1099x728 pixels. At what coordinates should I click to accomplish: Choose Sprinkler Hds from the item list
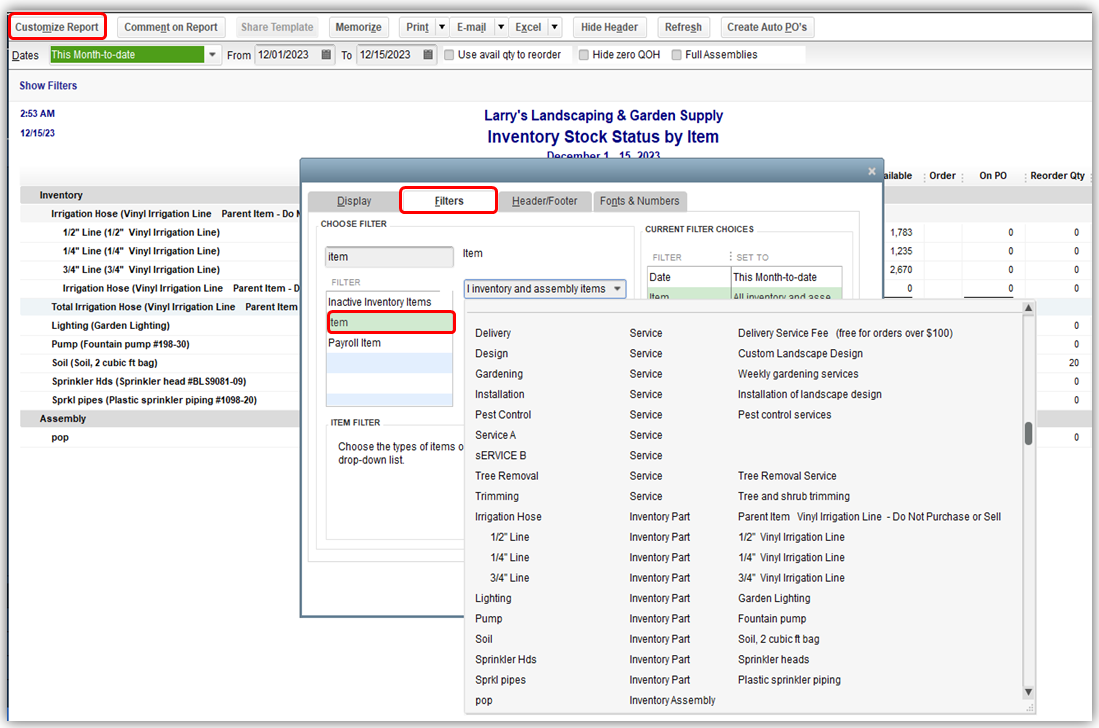(743, 659)
